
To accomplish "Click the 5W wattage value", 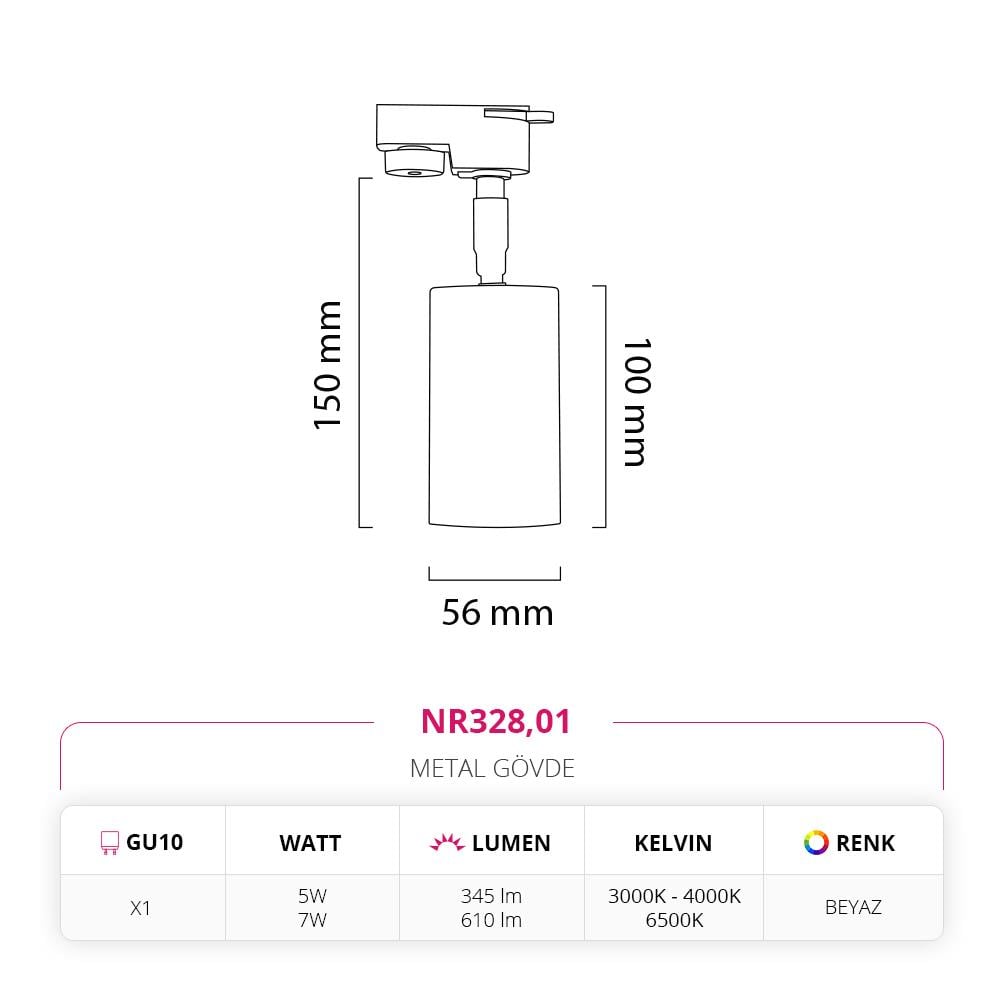I will tap(312, 896).
